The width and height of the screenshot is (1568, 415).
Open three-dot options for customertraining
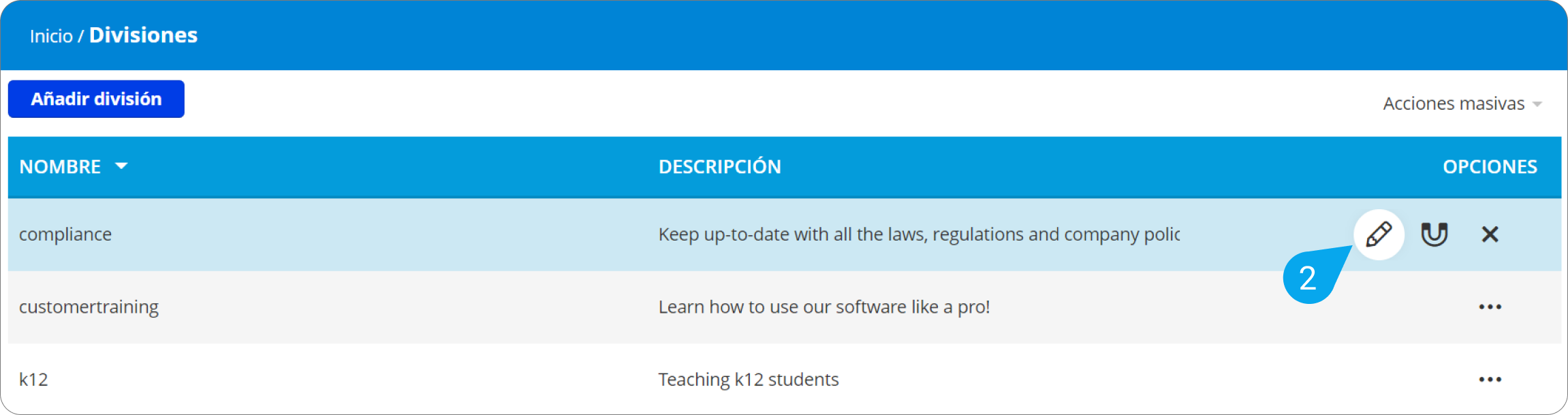coord(1490,307)
